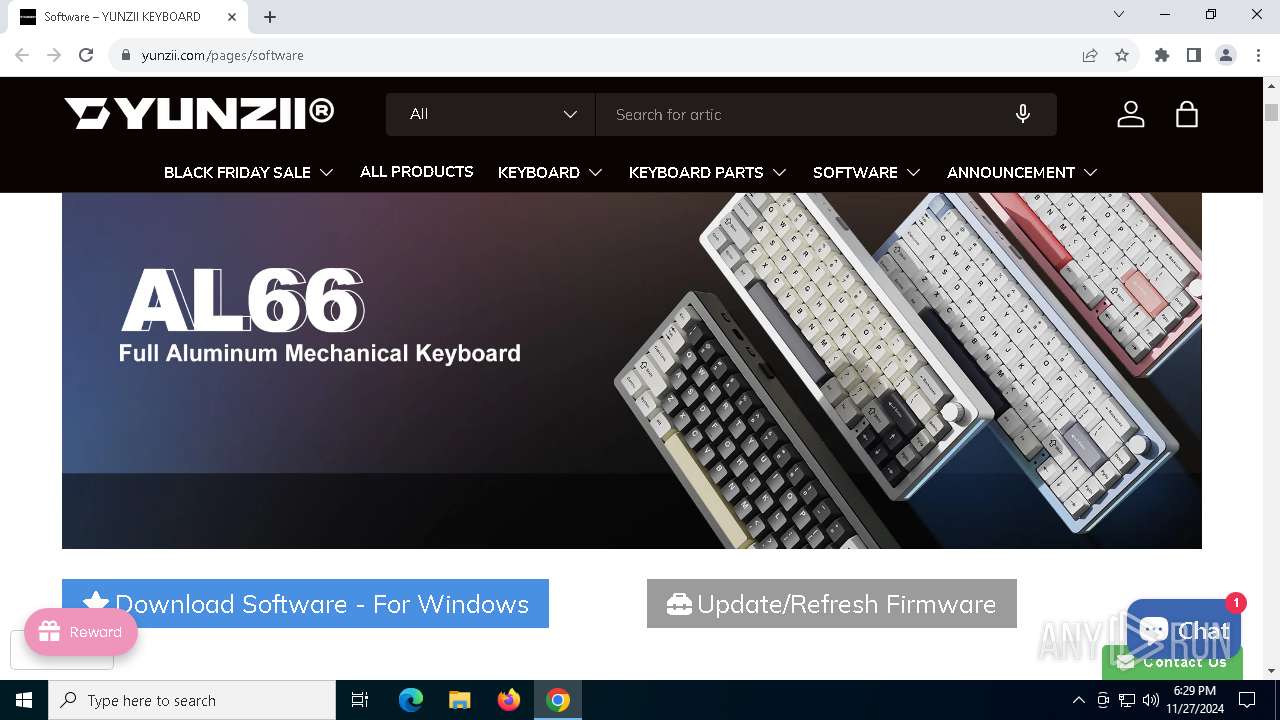Open the Chrome extensions puzzle icon
Viewport: 1280px width, 720px height.
(x=1162, y=55)
